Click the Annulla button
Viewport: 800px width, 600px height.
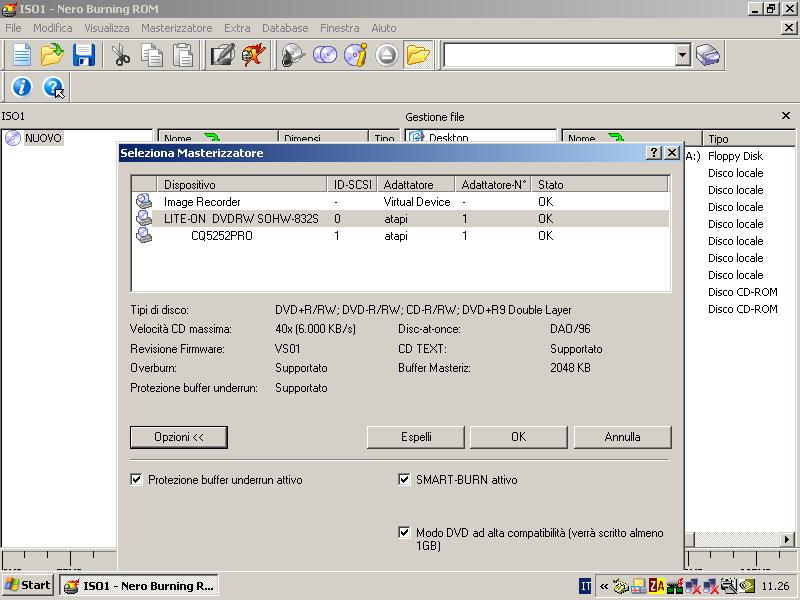click(x=622, y=437)
